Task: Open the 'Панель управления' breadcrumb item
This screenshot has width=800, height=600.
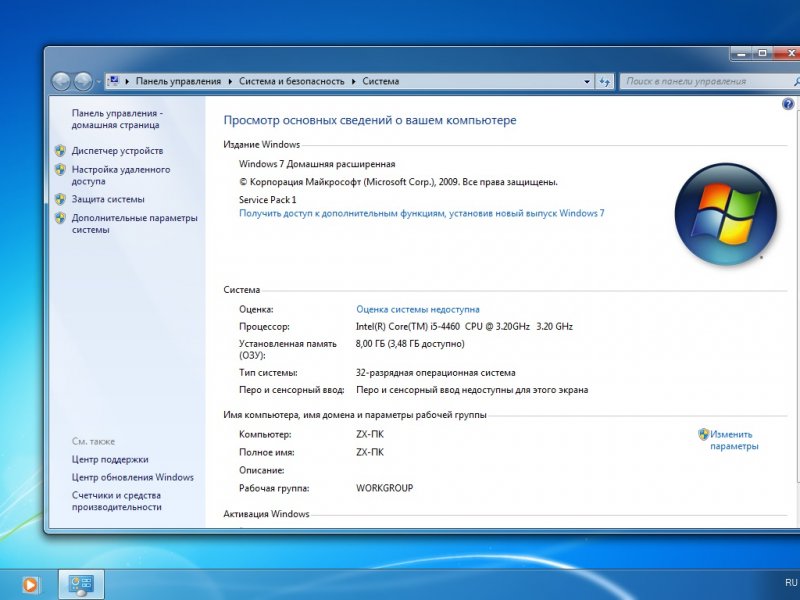Action: 178,81
